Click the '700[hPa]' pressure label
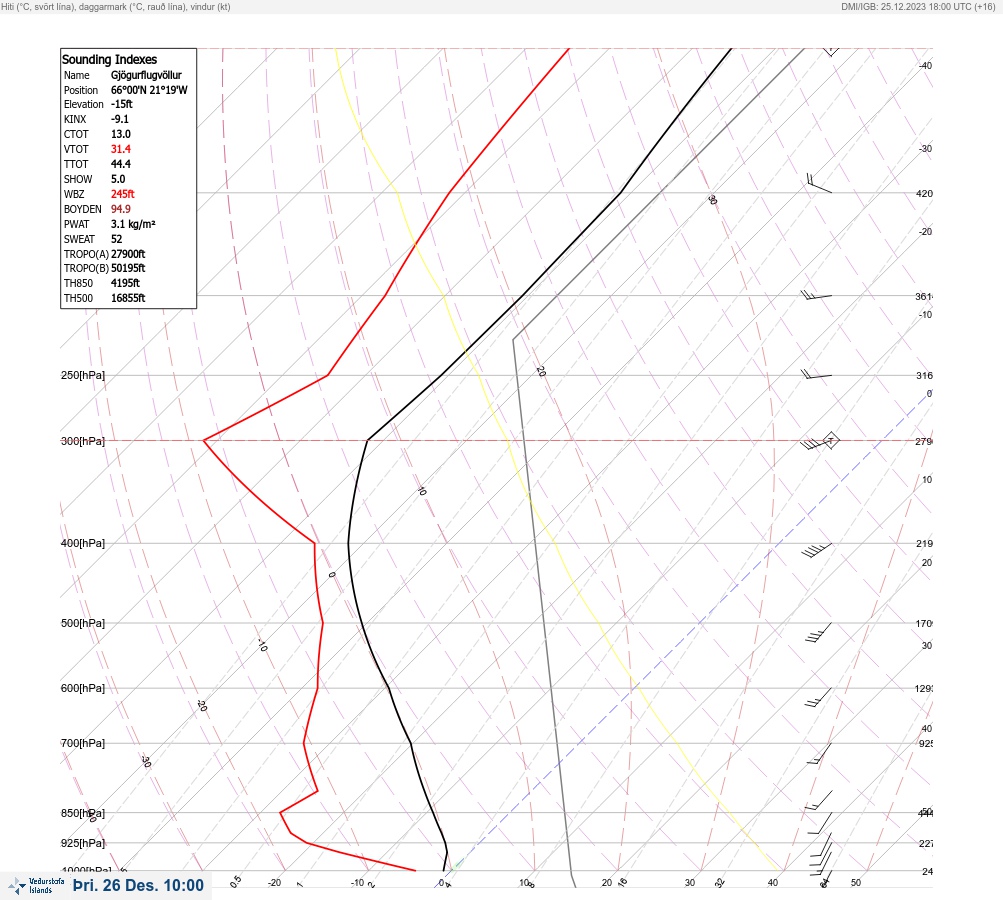1003x900 pixels. [83, 743]
